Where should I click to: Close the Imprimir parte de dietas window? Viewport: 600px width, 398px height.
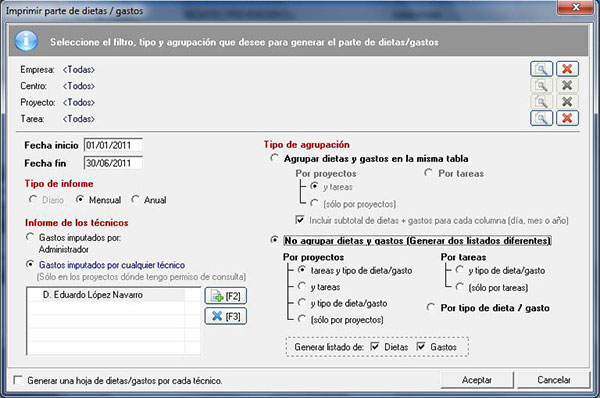tap(575, 7)
